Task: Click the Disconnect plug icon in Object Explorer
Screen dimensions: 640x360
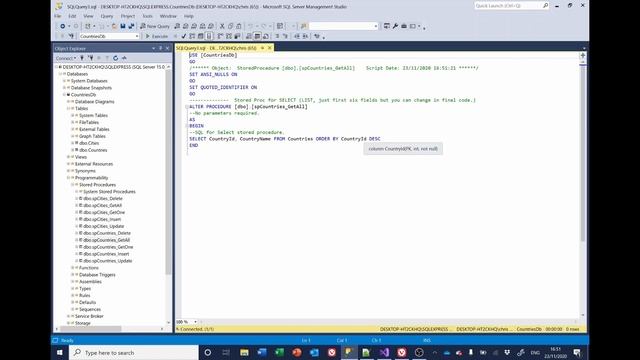Action: pyautogui.click(x=91, y=58)
